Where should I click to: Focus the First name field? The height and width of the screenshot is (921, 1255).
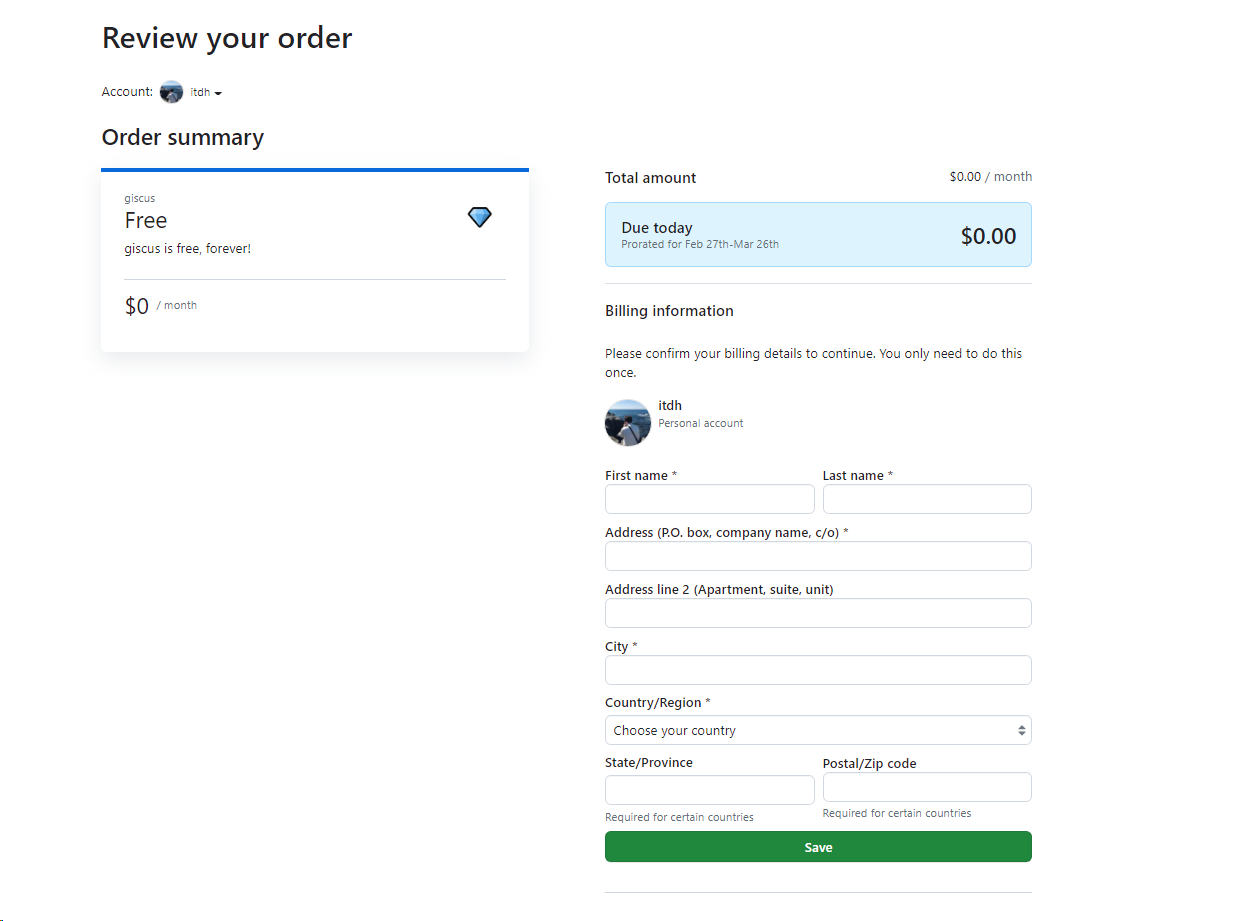(x=710, y=499)
